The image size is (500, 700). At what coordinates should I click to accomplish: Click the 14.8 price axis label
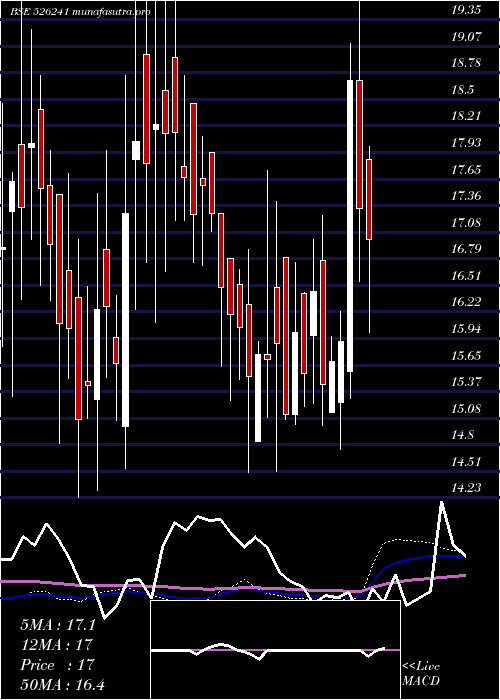(x=462, y=435)
